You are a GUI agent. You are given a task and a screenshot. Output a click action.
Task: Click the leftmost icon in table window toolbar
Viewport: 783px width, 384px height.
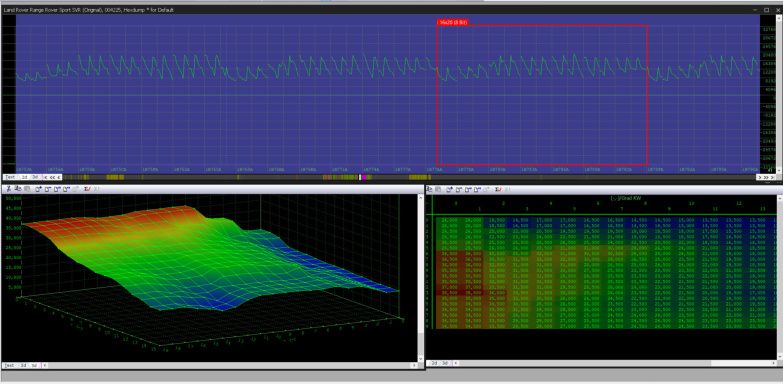coord(429,189)
